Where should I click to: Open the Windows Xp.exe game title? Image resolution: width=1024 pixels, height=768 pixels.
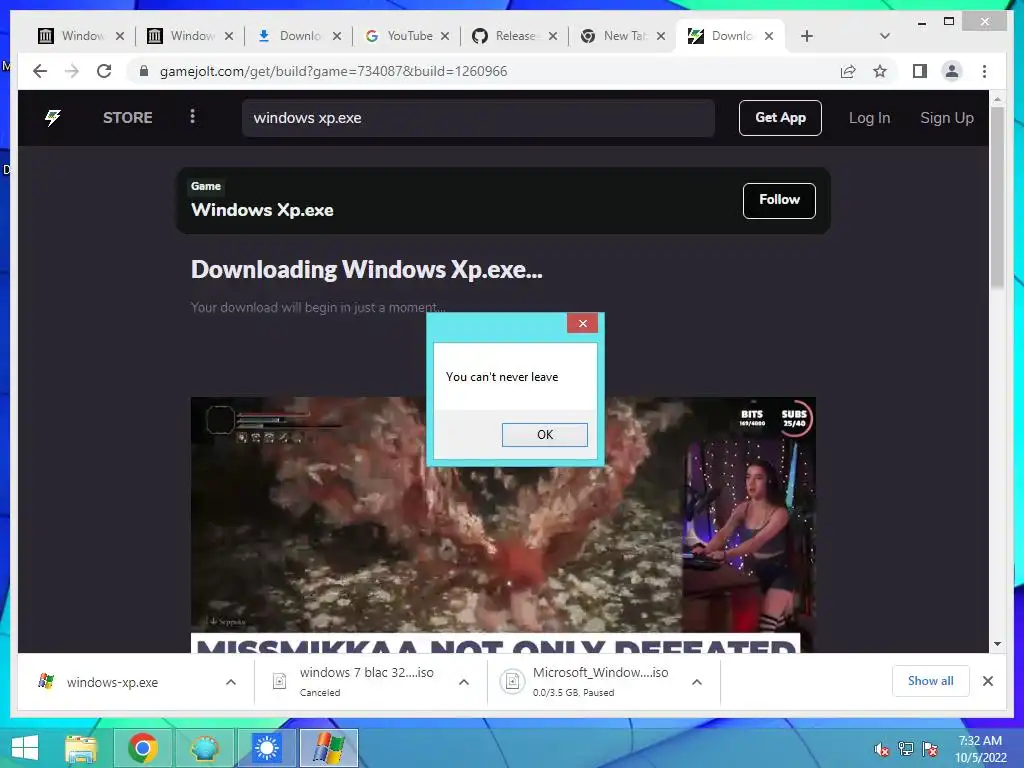tap(262, 210)
